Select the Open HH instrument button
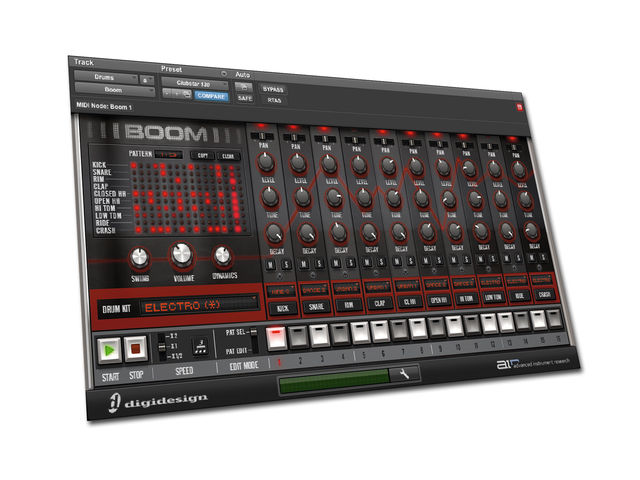 438,300
